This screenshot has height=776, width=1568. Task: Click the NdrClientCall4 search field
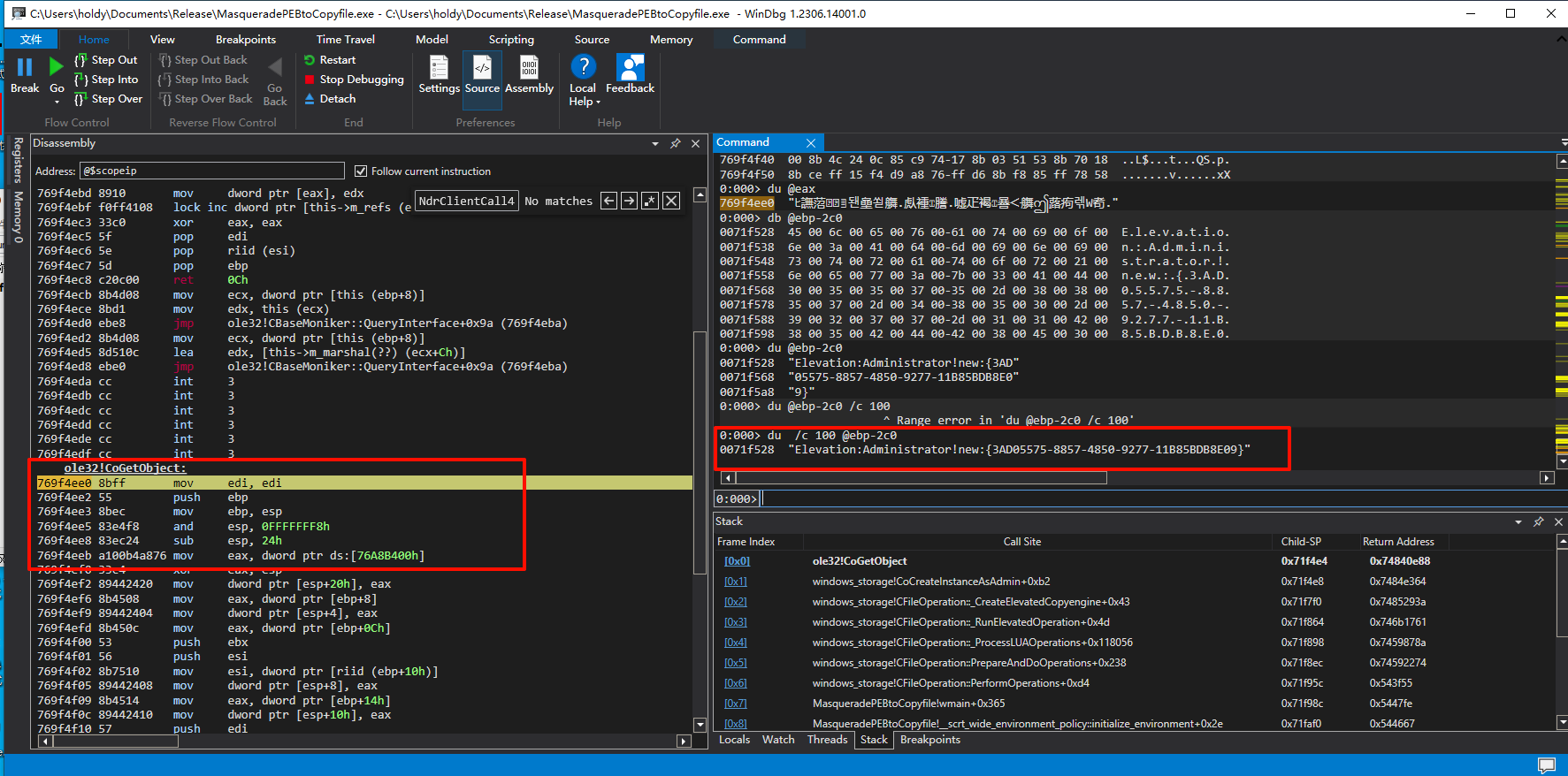pos(466,201)
